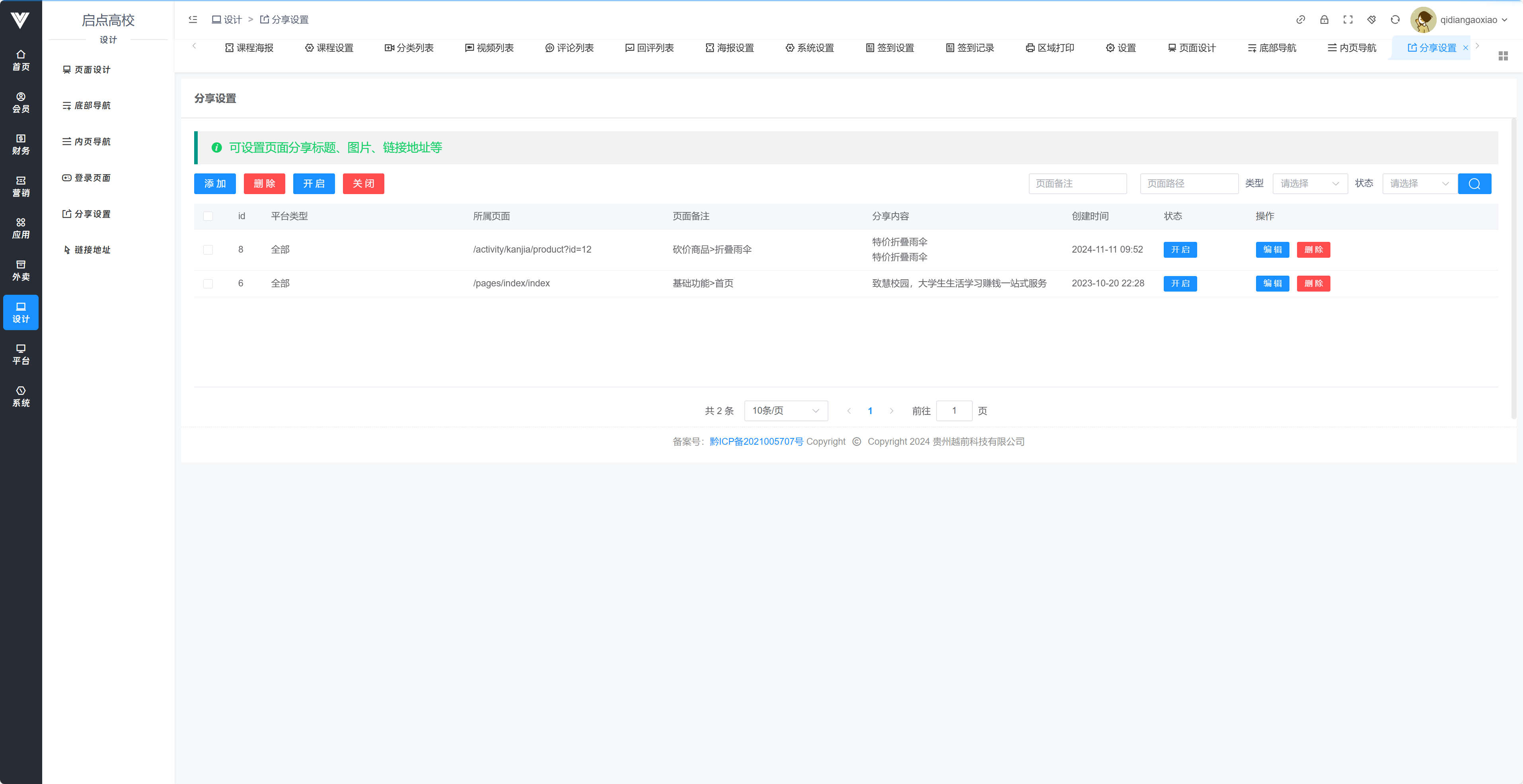Check the row with id 8
This screenshot has height=784, width=1523.
pos(208,249)
